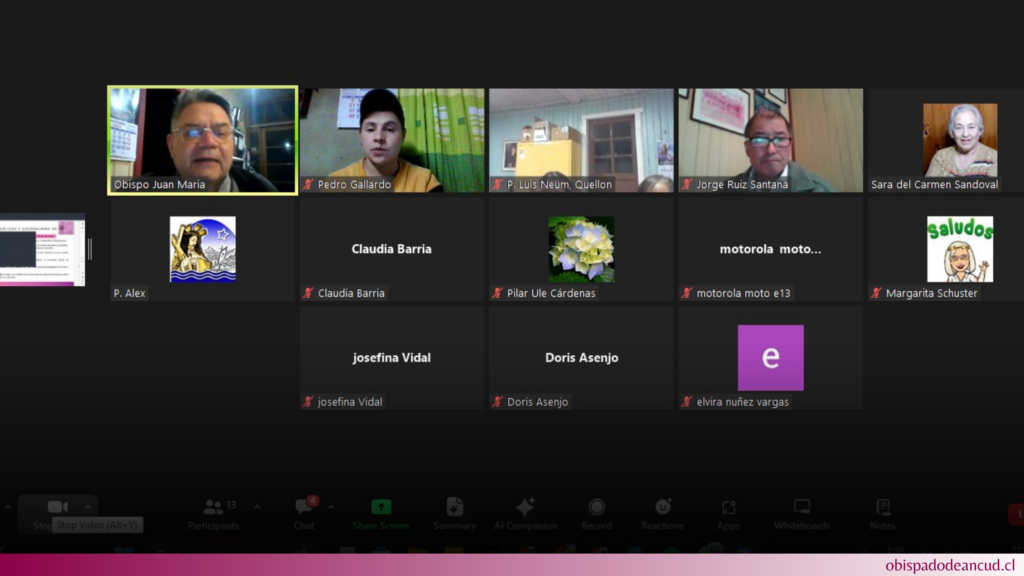Click the shared screen thumbnail on left
1024x576 pixels.
tap(42, 250)
